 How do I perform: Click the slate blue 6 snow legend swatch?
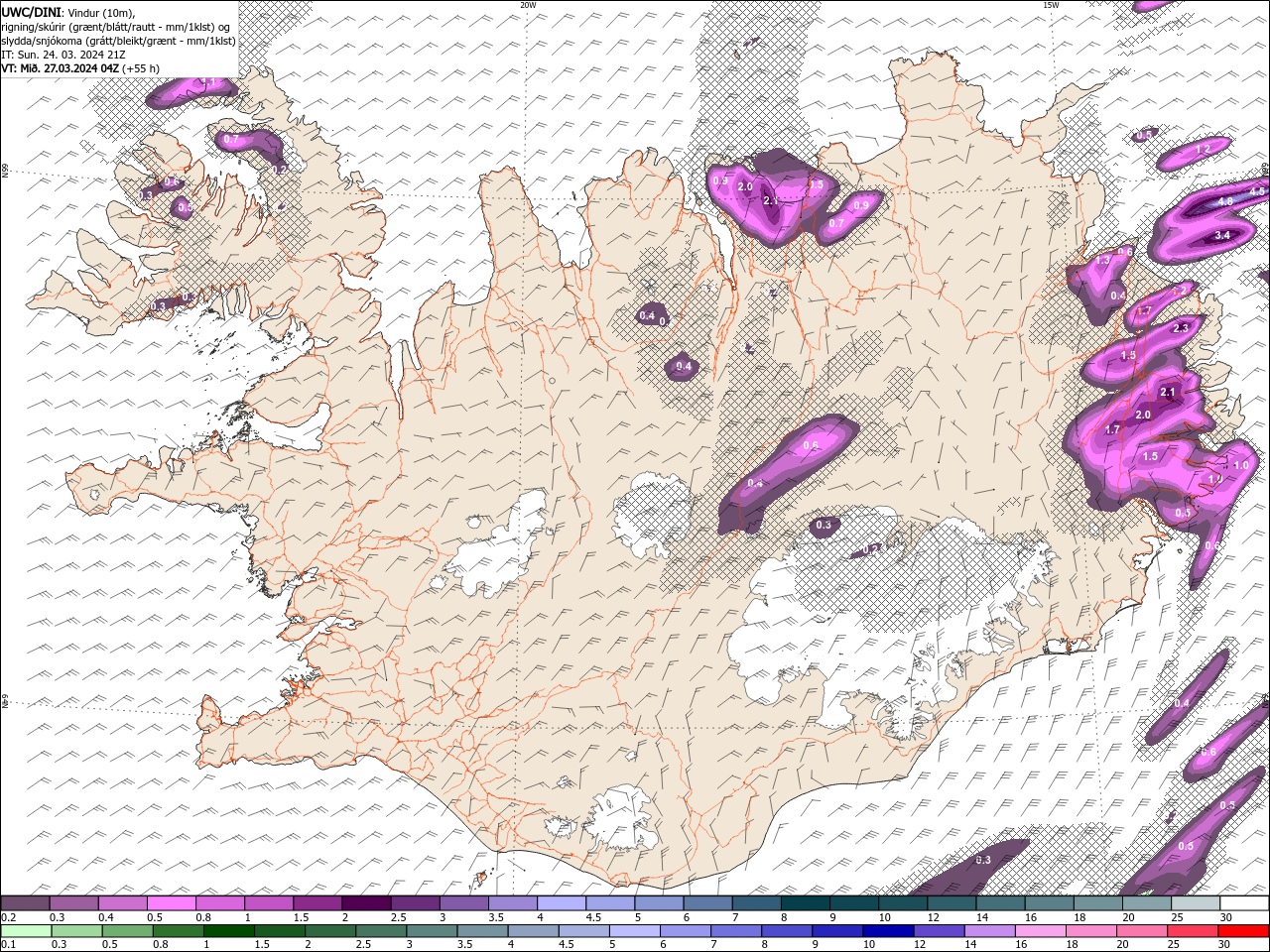(x=708, y=903)
